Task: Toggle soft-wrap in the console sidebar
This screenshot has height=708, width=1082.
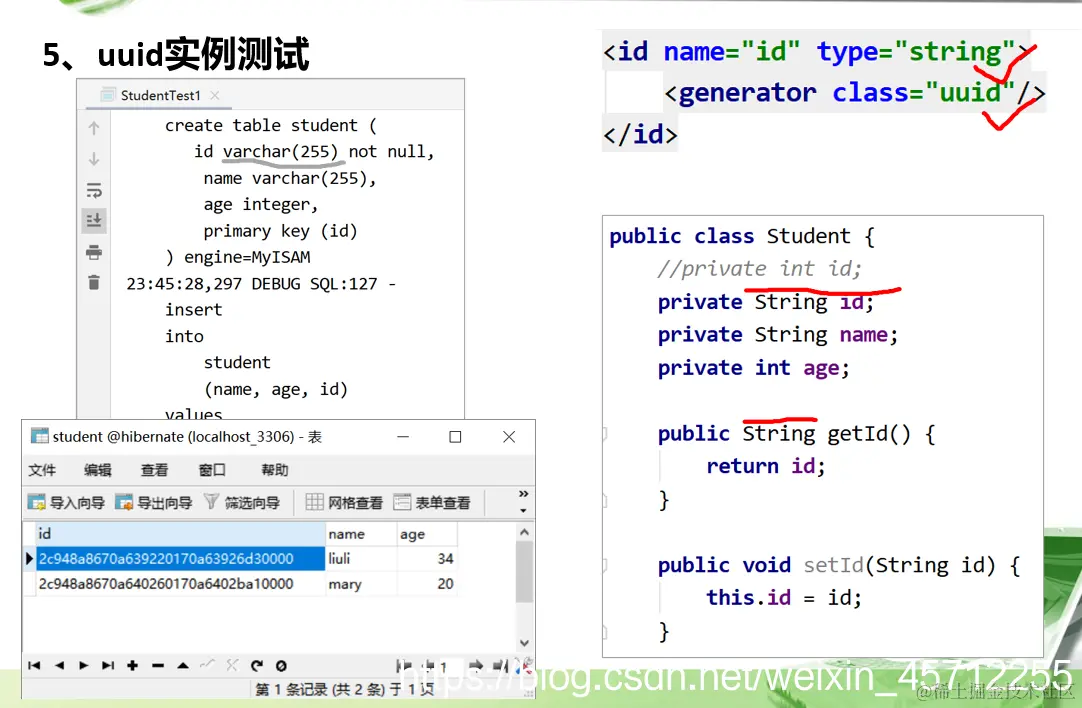Action: tap(94, 190)
